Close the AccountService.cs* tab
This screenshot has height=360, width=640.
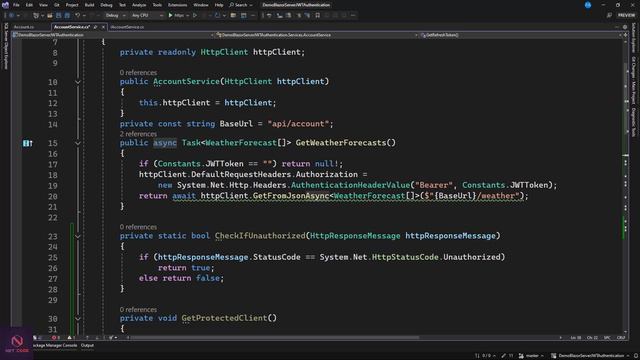pos(103,27)
